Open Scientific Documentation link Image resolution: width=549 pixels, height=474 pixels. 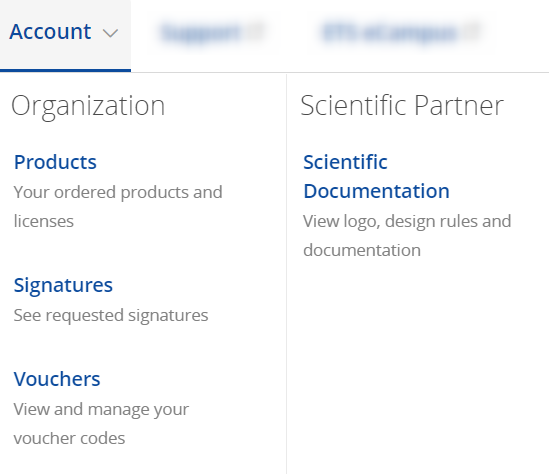coord(376,176)
